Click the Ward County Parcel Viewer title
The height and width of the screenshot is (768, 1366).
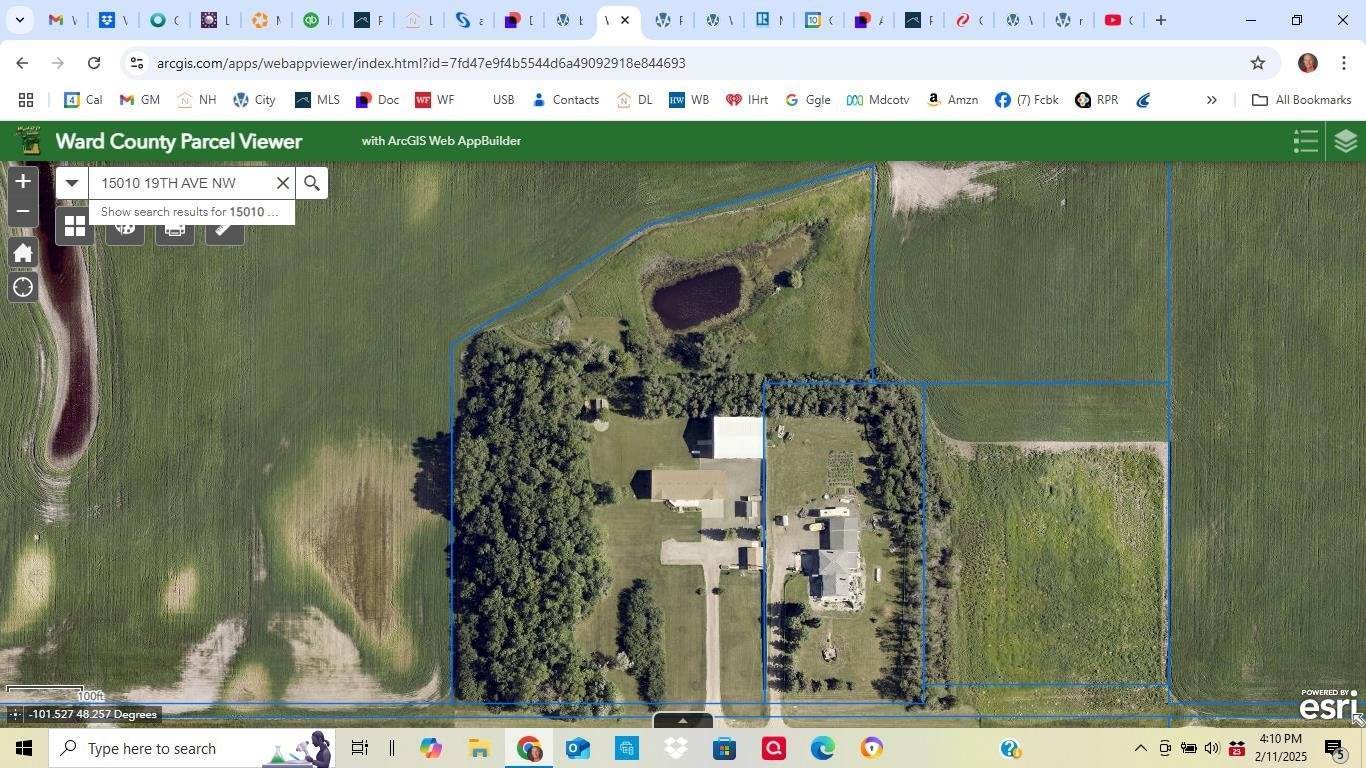click(x=179, y=141)
